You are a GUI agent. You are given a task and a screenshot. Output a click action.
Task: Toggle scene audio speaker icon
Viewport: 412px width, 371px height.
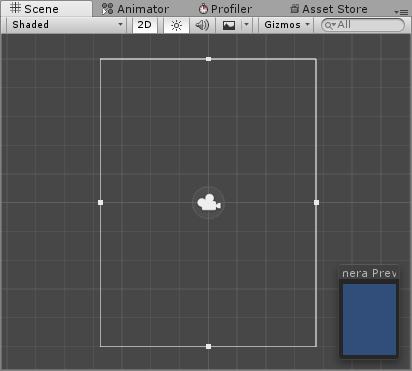click(x=202, y=25)
